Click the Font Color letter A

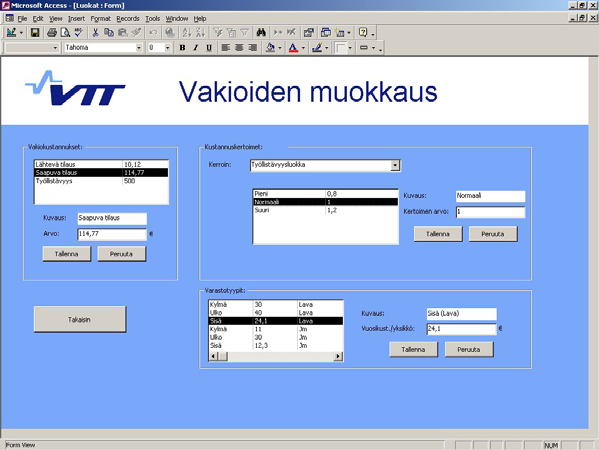293,48
